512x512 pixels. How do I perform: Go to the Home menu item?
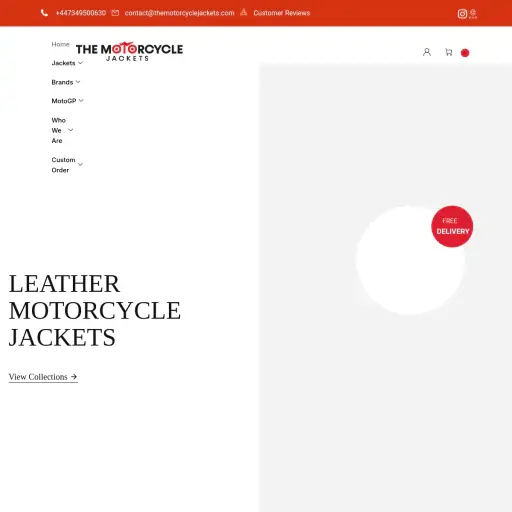coord(60,44)
